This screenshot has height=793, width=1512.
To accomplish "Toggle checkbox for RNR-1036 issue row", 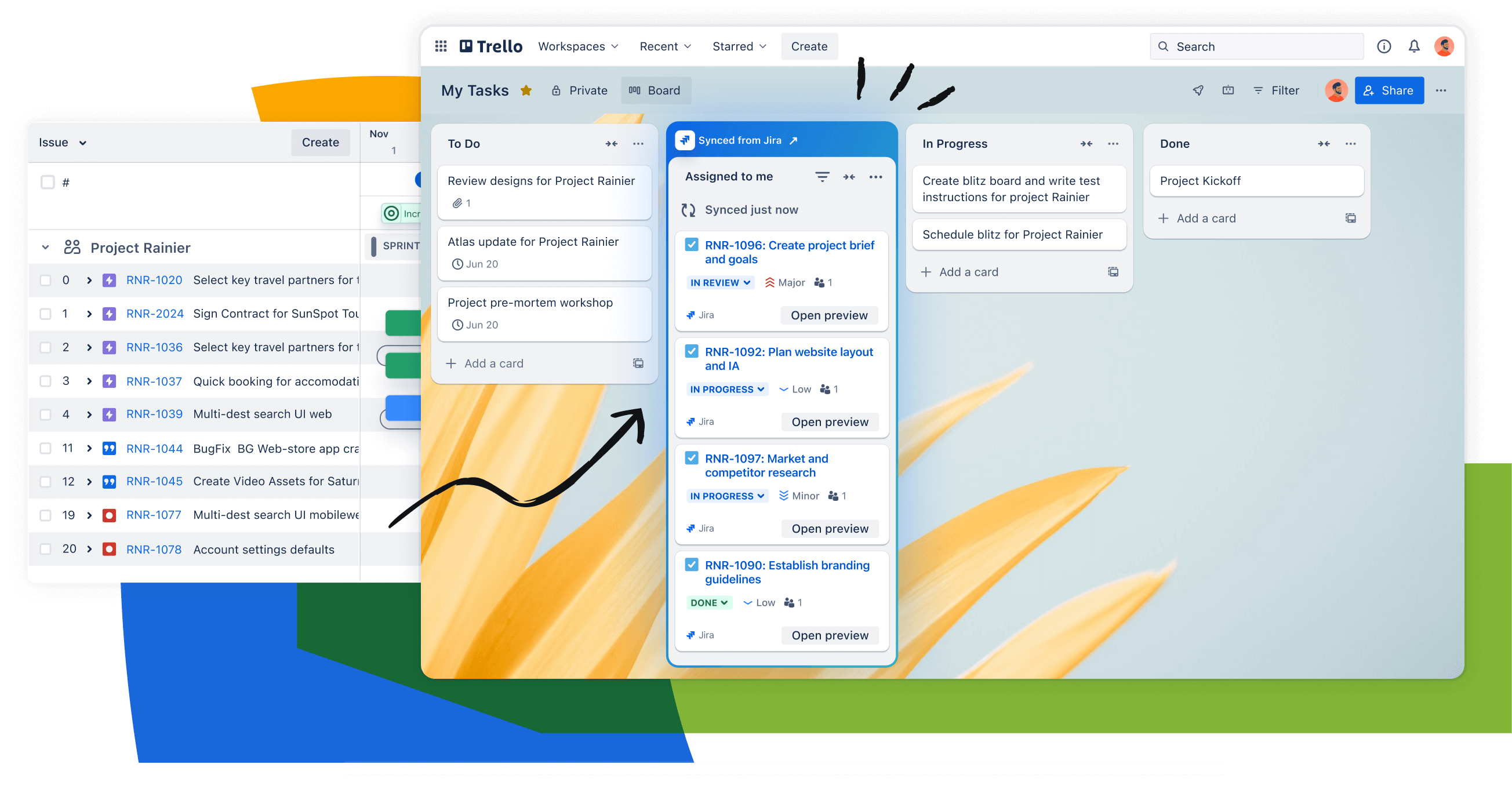I will [46, 347].
